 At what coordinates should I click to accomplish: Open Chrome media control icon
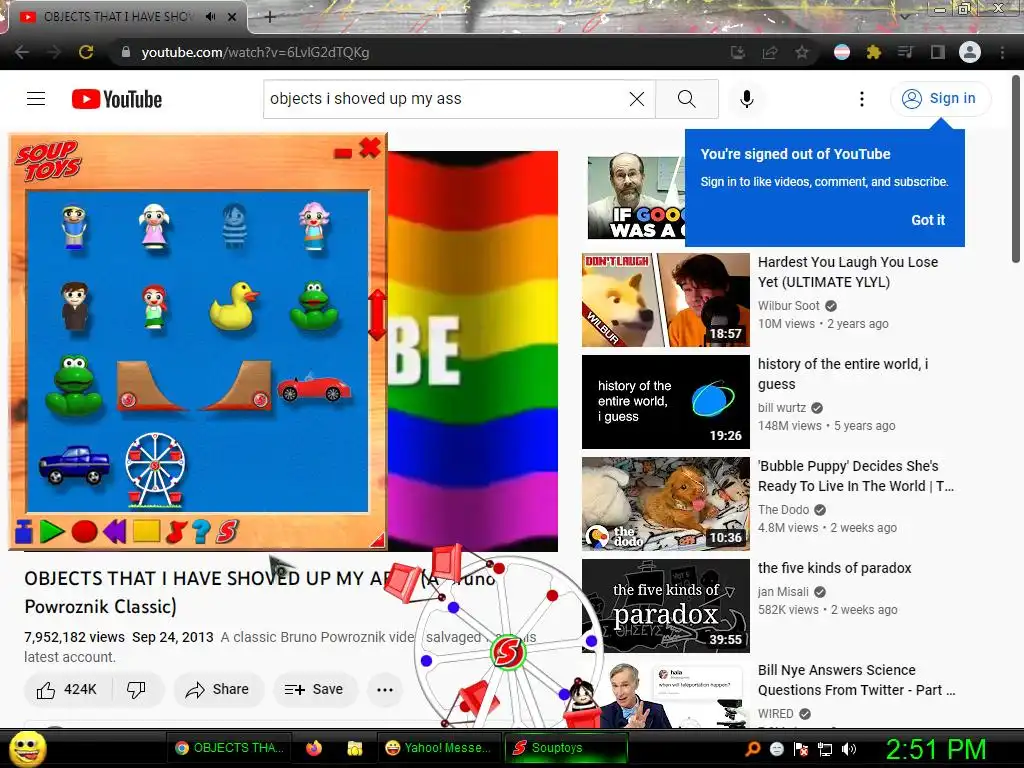(905, 52)
